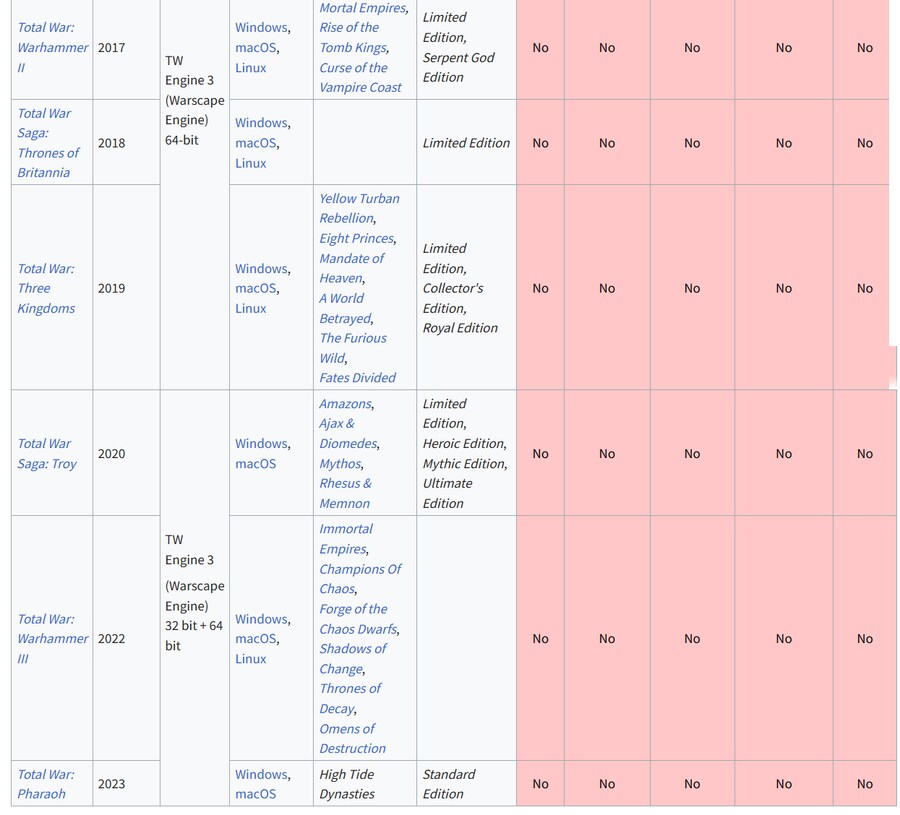Click the High Tide Dynasties cell
Viewport: 900px width, 815px height.
(365, 784)
